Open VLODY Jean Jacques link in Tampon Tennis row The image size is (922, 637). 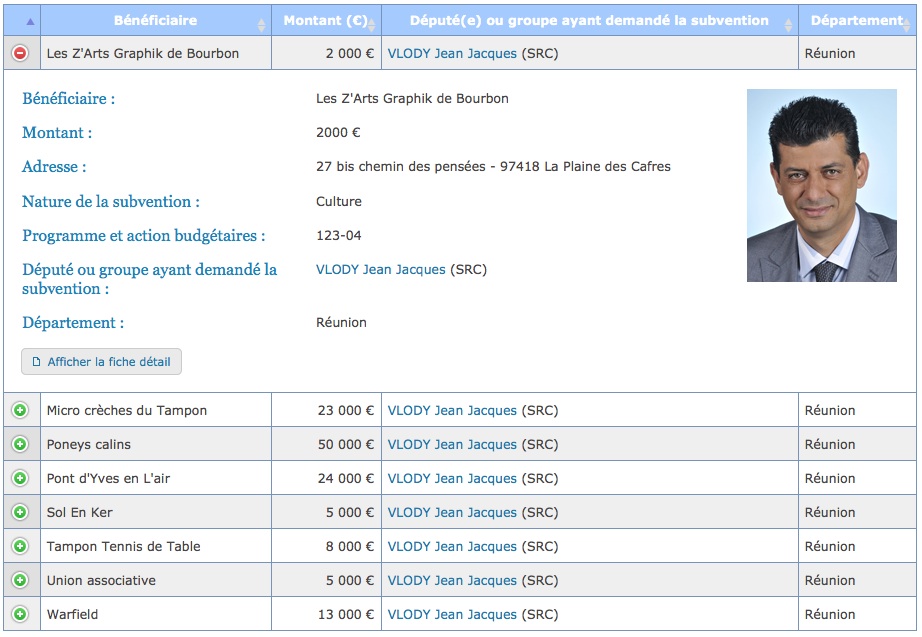tap(452, 547)
